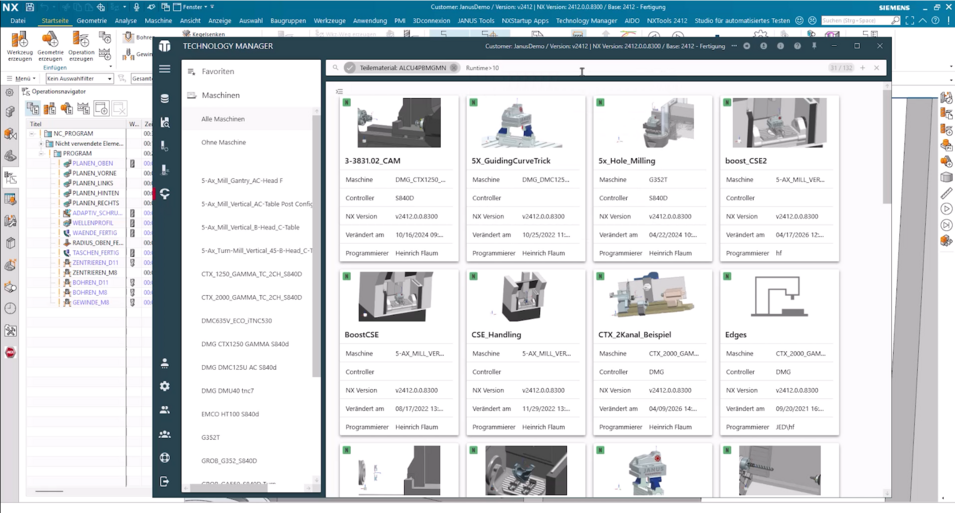Open the hamburger menu in Technology Manager
Viewport: 955px width, 513px height.
coord(164,69)
